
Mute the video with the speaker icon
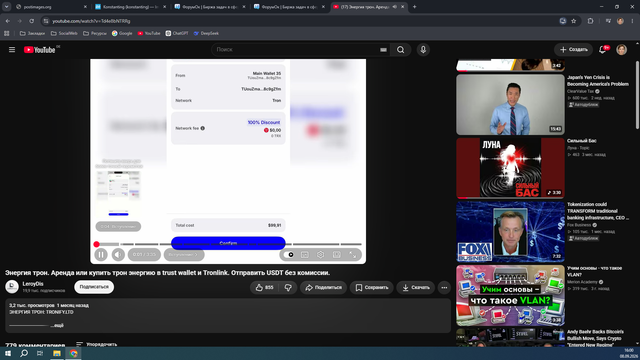pos(118,255)
